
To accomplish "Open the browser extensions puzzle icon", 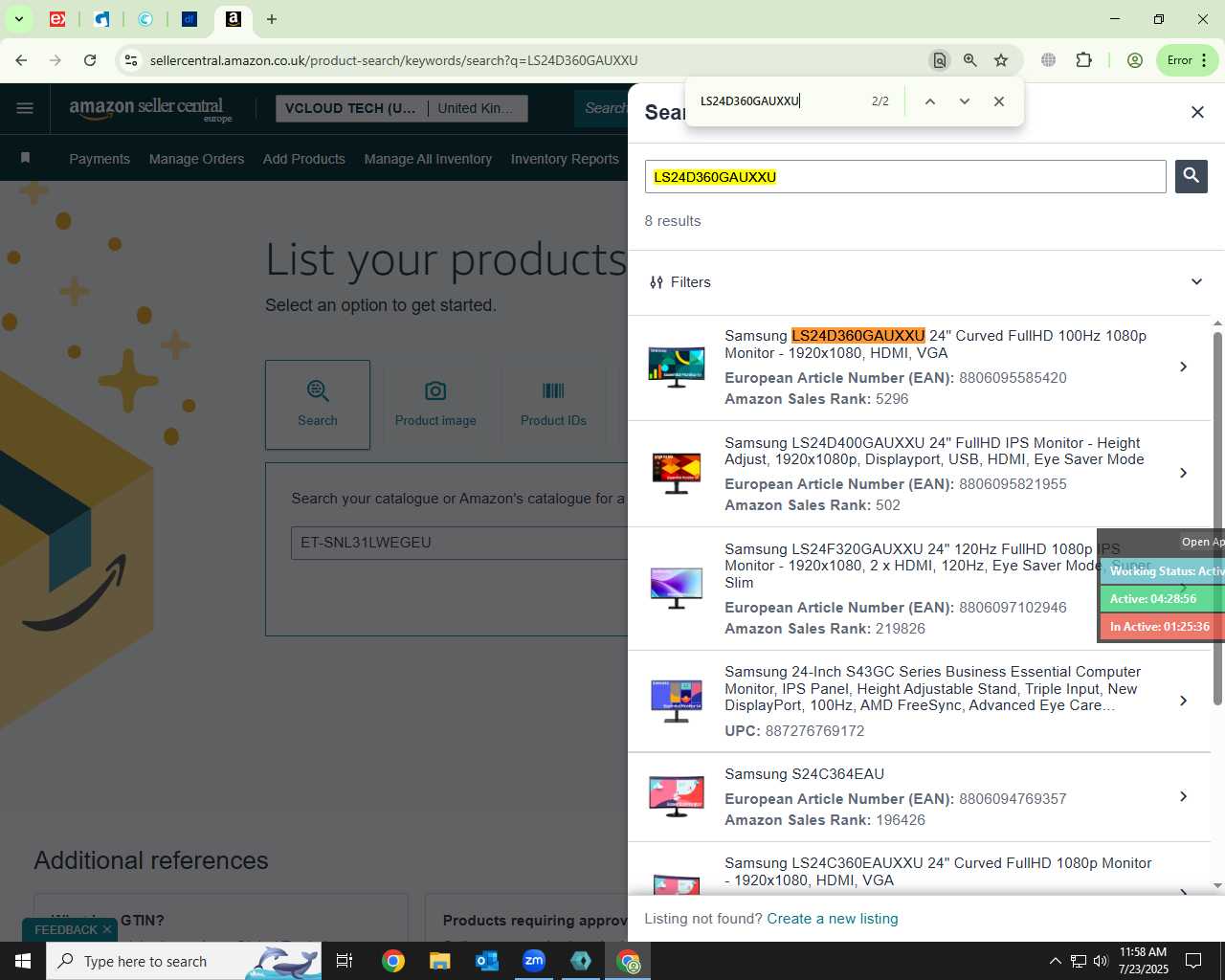I will tap(1083, 60).
